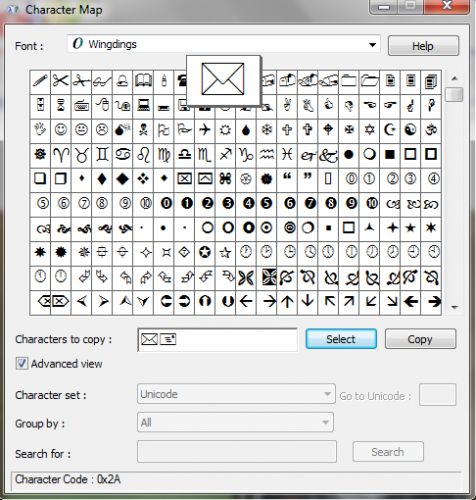The width and height of the screenshot is (476, 500).
Task: Click the snowflake glyph
Action: pyautogui.click(x=266, y=130)
